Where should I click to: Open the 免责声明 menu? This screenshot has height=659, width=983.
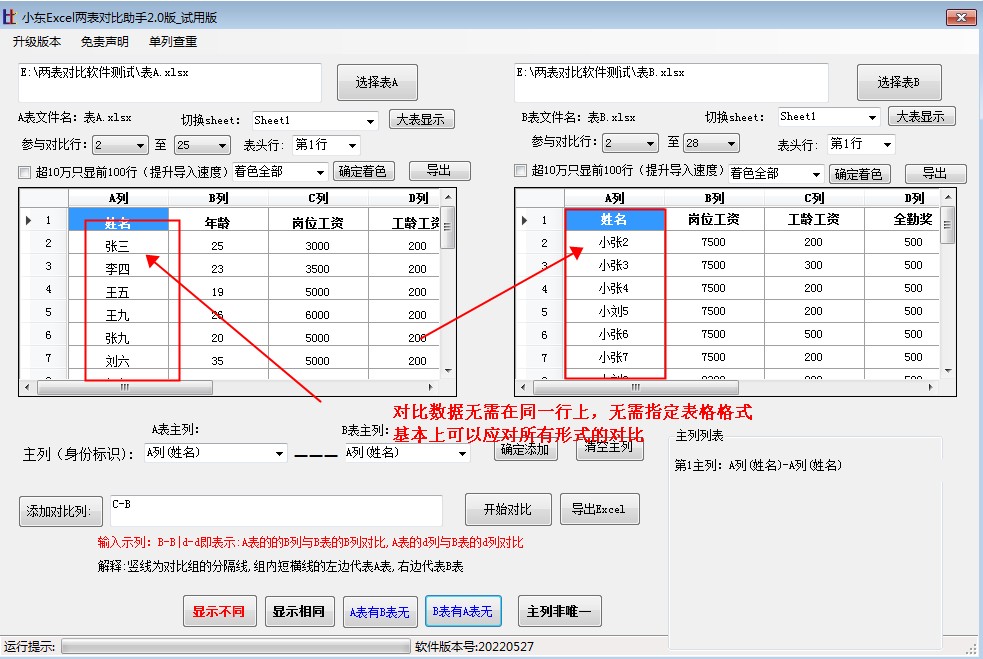pyautogui.click(x=105, y=42)
